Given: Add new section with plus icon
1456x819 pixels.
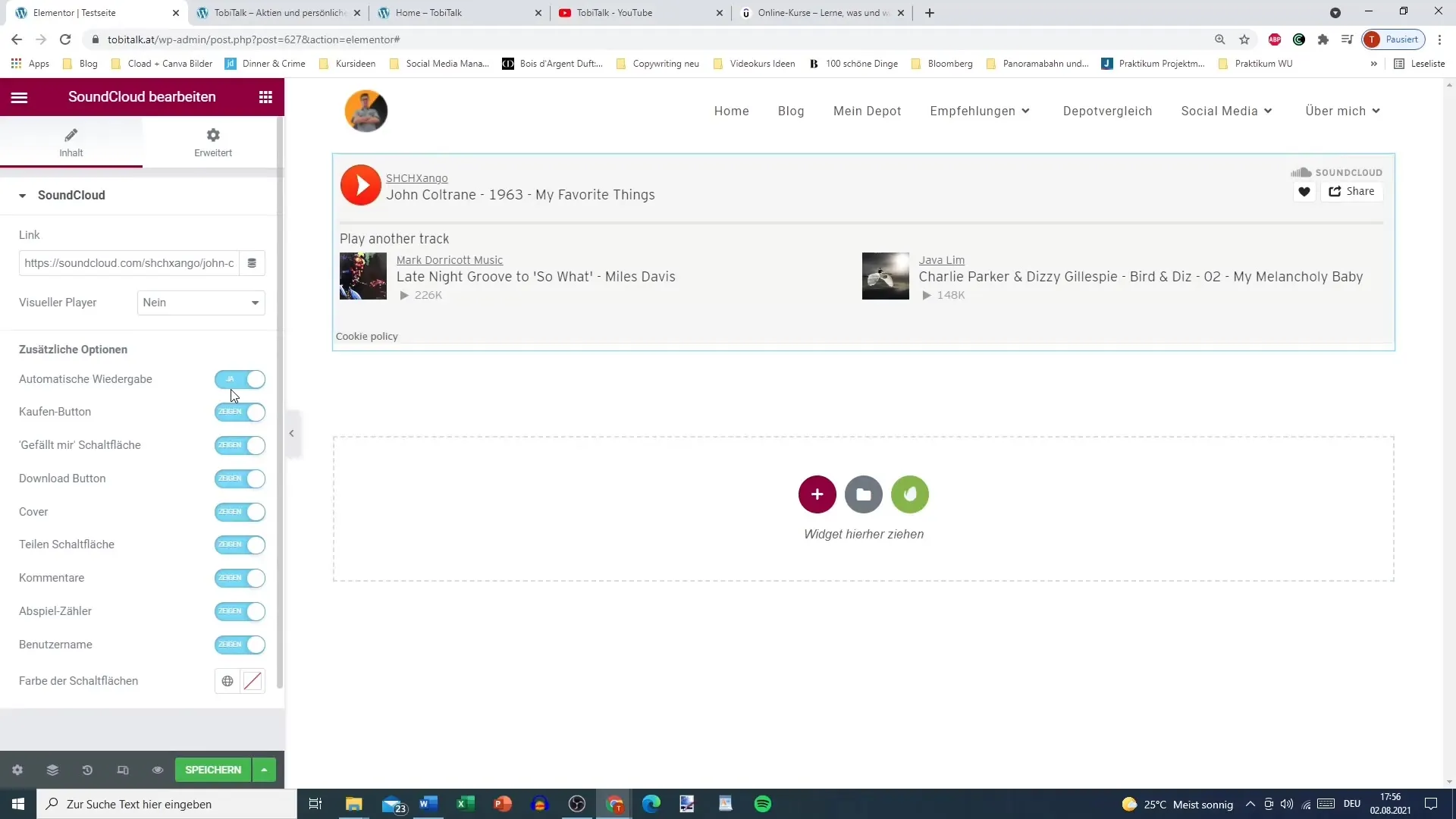Looking at the screenshot, I should 817,494.
